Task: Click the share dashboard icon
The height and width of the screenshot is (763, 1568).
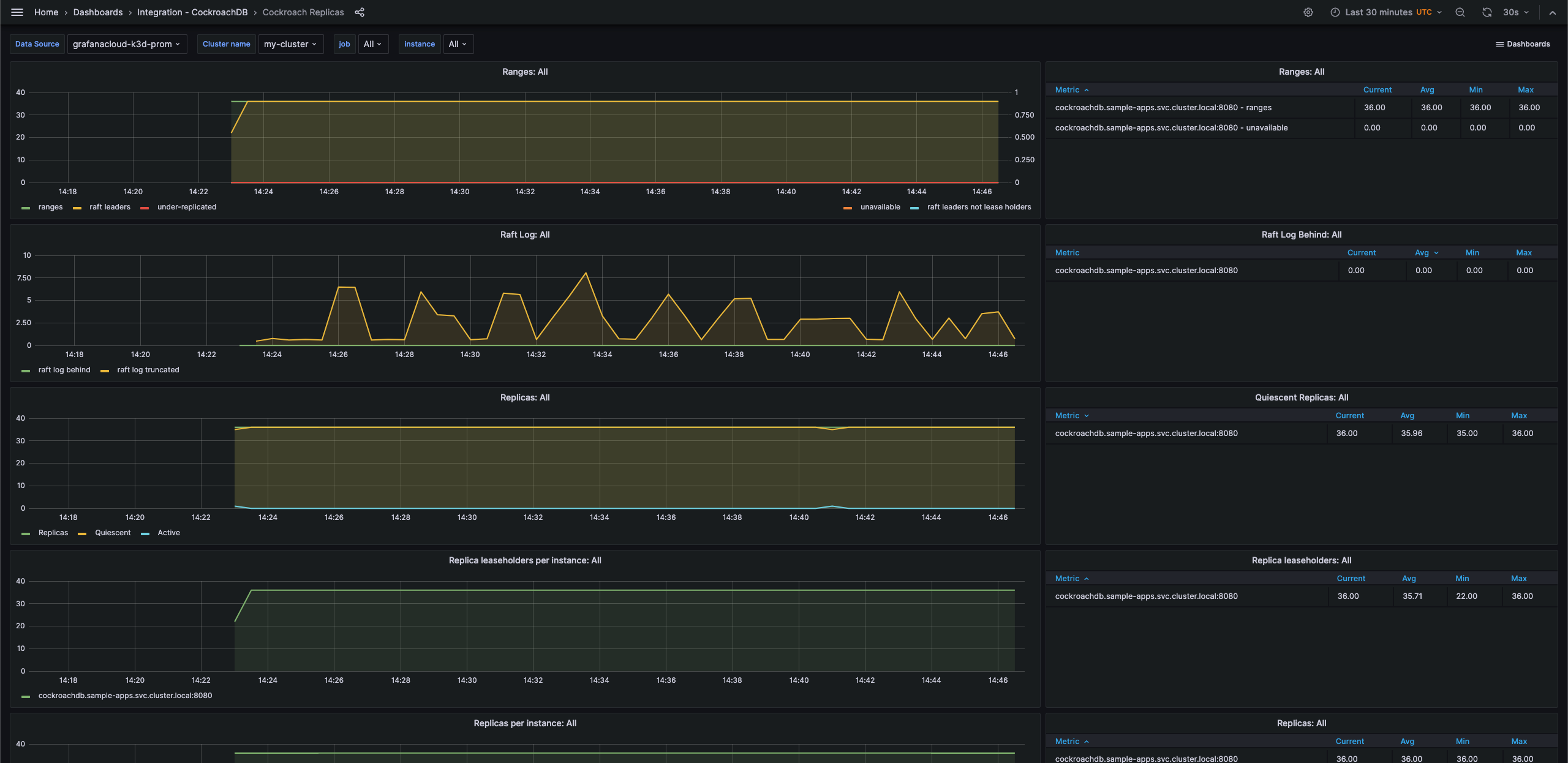Action: pyautogui.click(x=360, y=12)
